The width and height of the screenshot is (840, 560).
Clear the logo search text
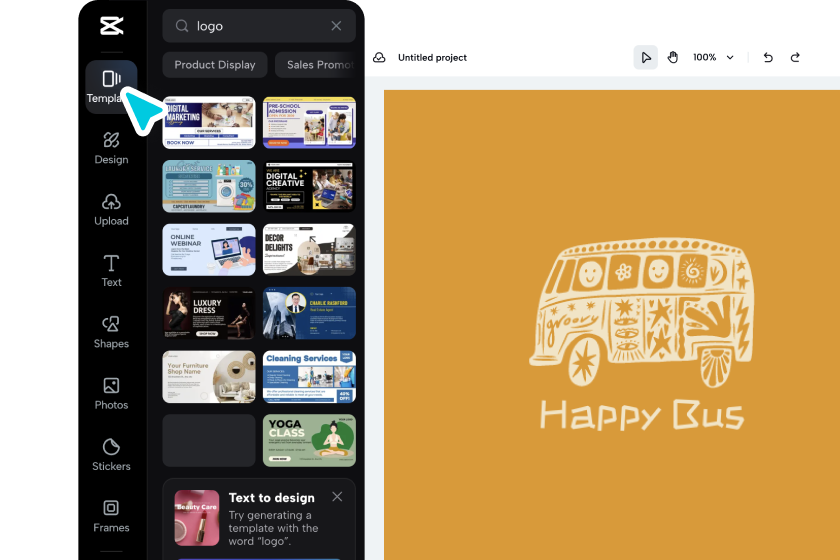pyautogui.click(x=337, y=26)
